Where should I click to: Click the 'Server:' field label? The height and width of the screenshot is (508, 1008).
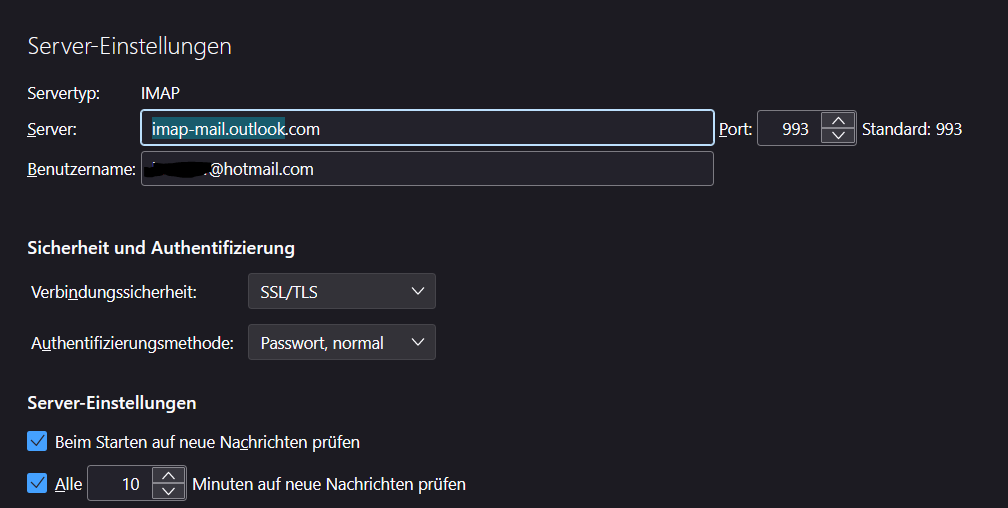(52, 129)
